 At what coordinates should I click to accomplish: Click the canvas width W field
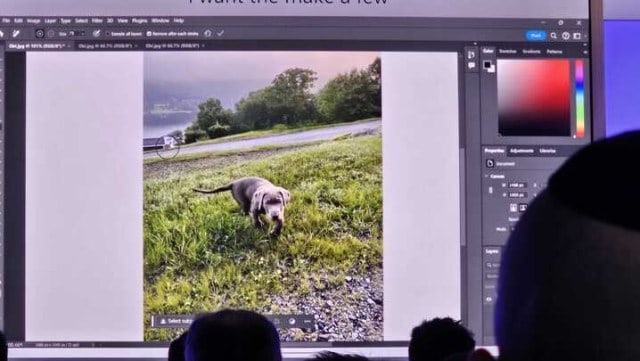click(x=518, y=185)
